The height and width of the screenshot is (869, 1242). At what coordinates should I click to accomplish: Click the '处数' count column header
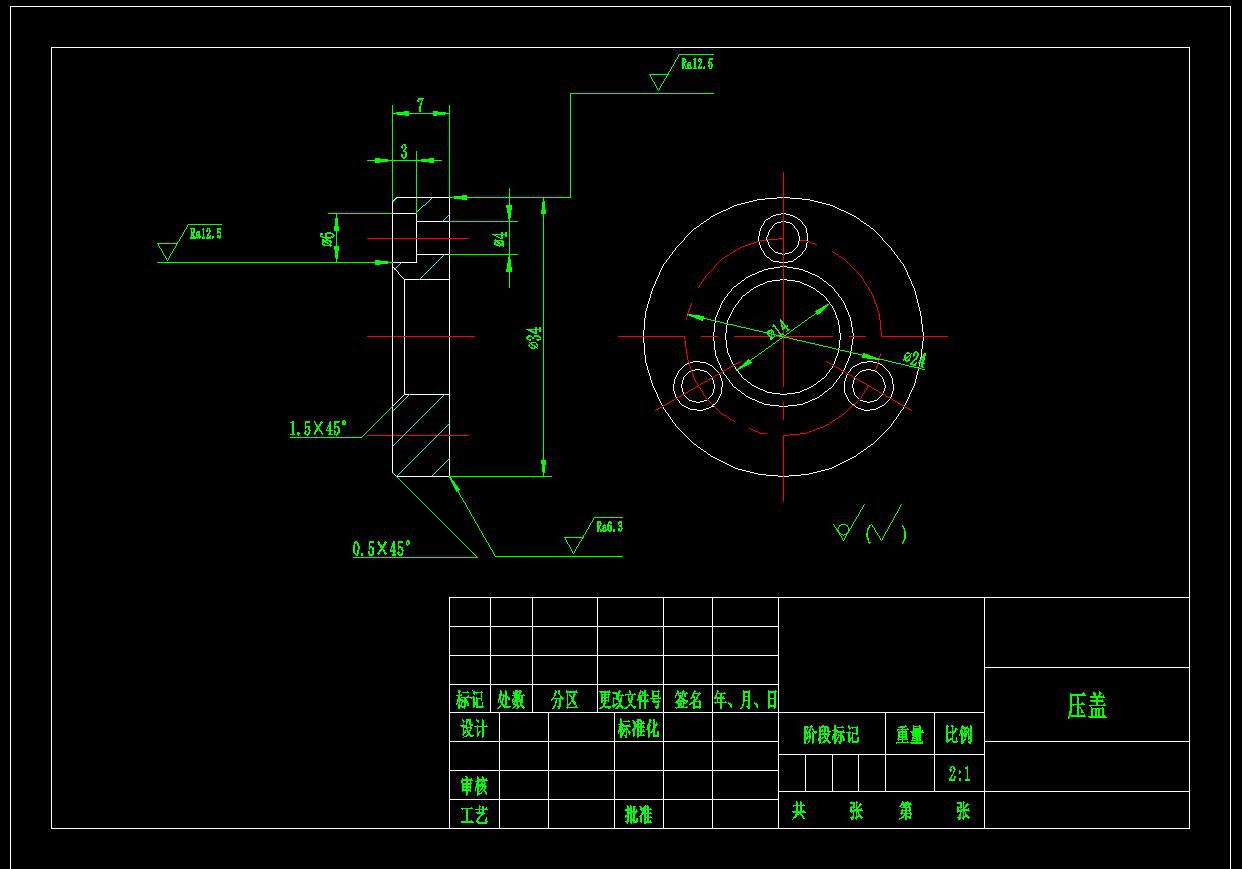coord(511,699)
